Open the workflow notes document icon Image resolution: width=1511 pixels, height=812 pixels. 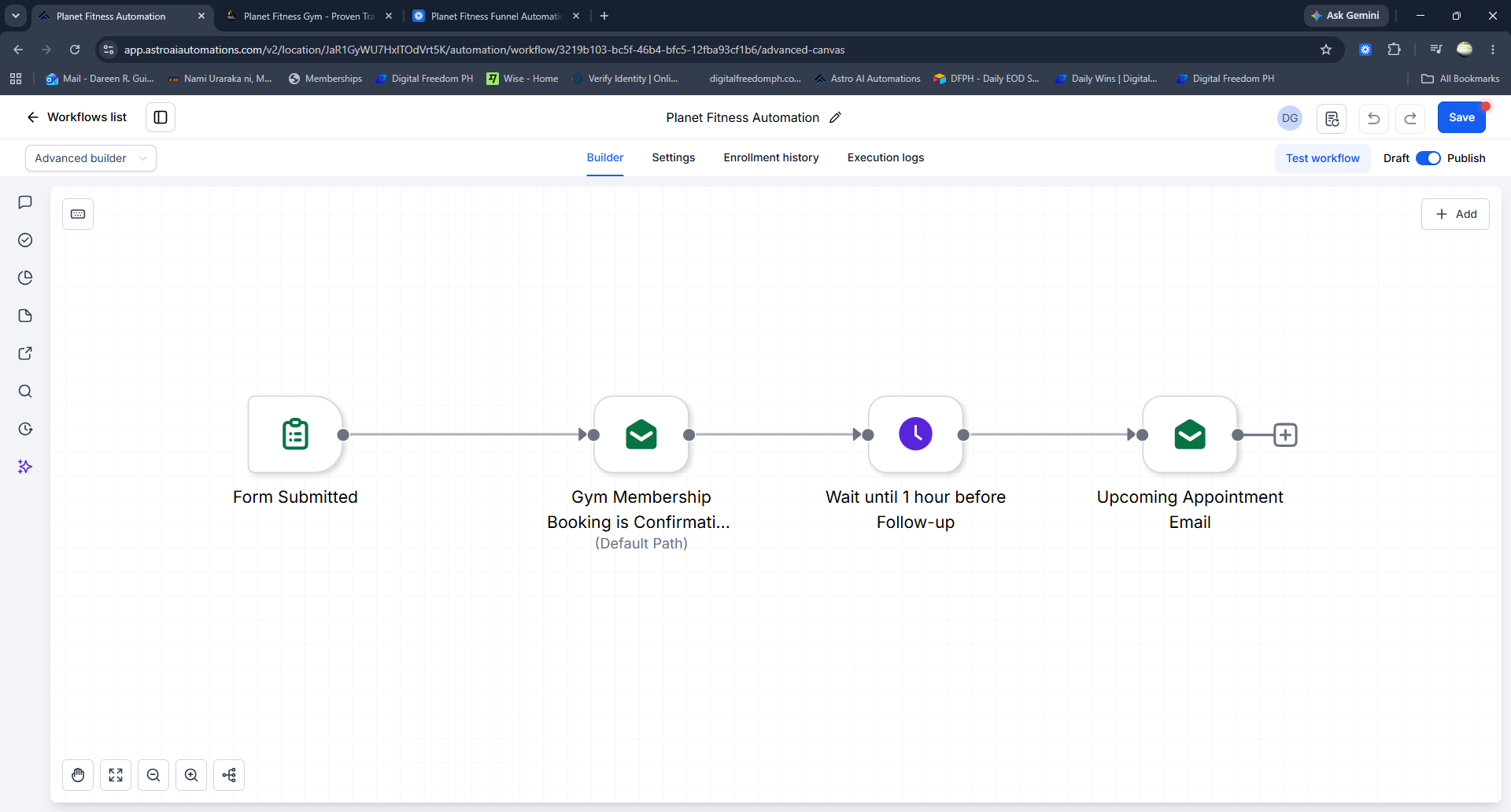point(1332,118)
